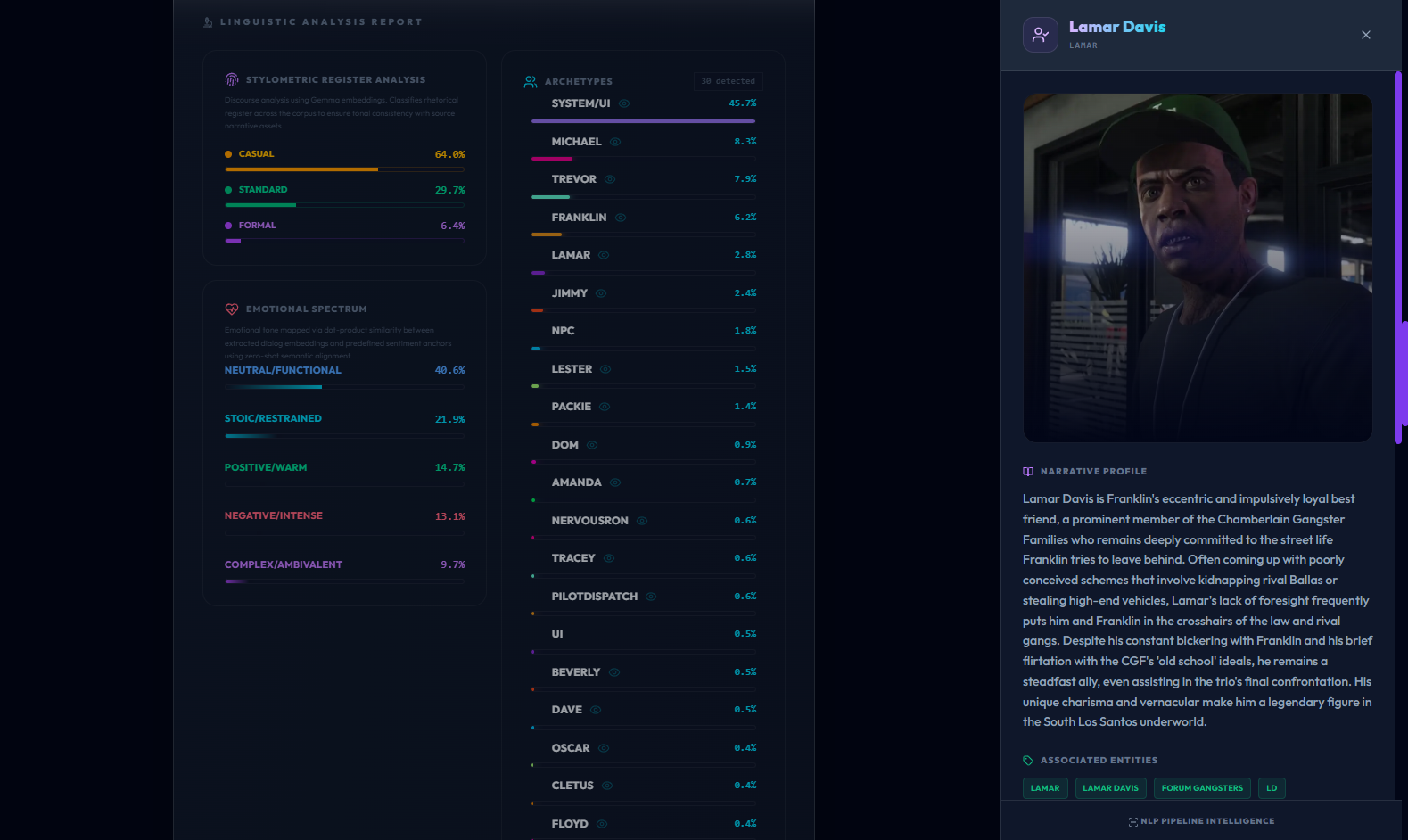
Task: View the FLOYD archetype via its eye icon
Action: 602,824
